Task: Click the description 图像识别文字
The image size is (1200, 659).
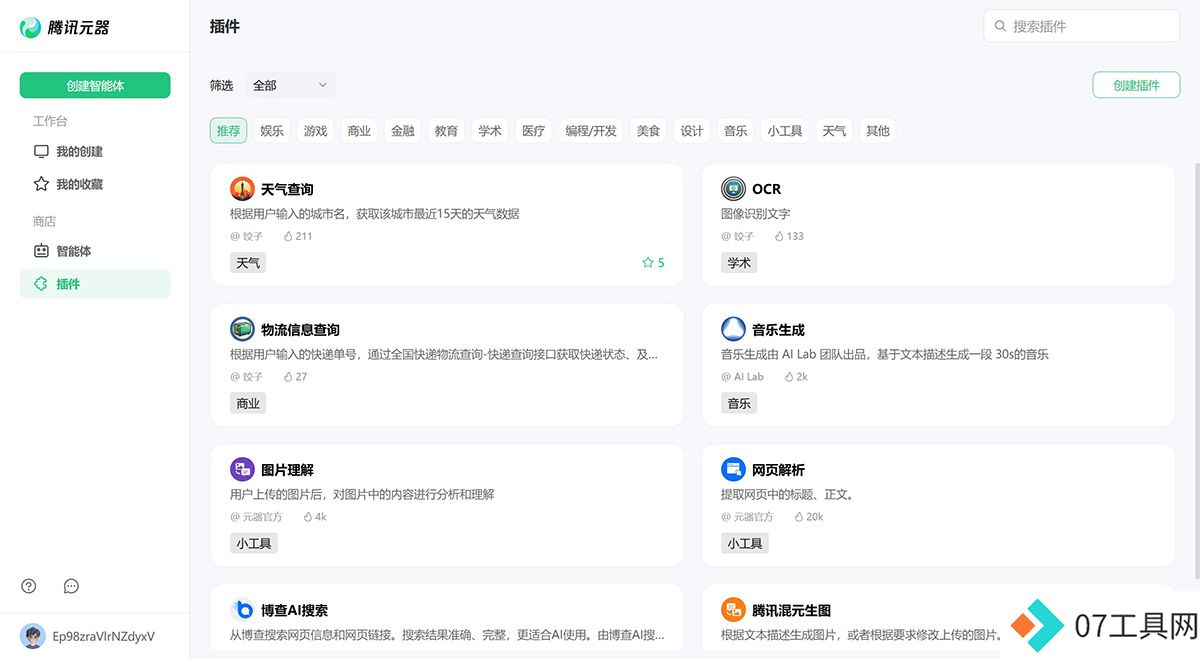Action: pyautogui.click(x=756, y=214)
